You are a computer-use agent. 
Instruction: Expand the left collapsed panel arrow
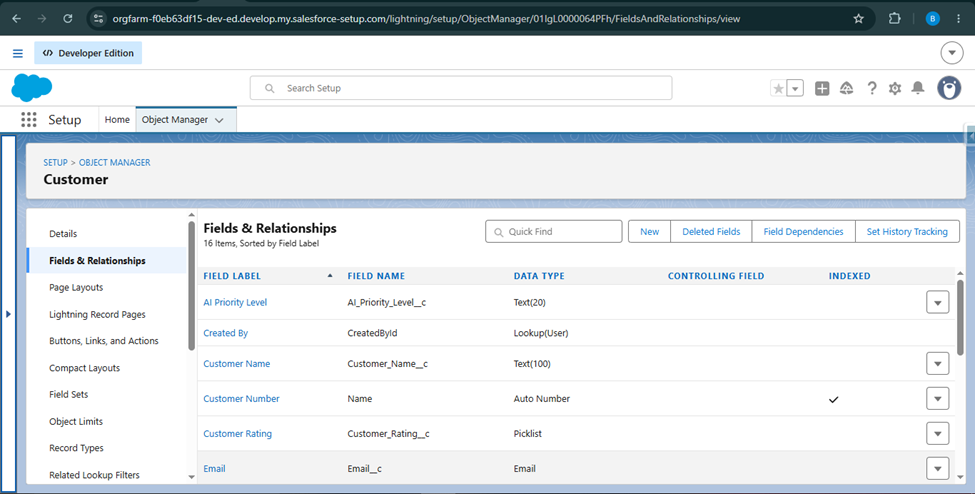point(8,314)
